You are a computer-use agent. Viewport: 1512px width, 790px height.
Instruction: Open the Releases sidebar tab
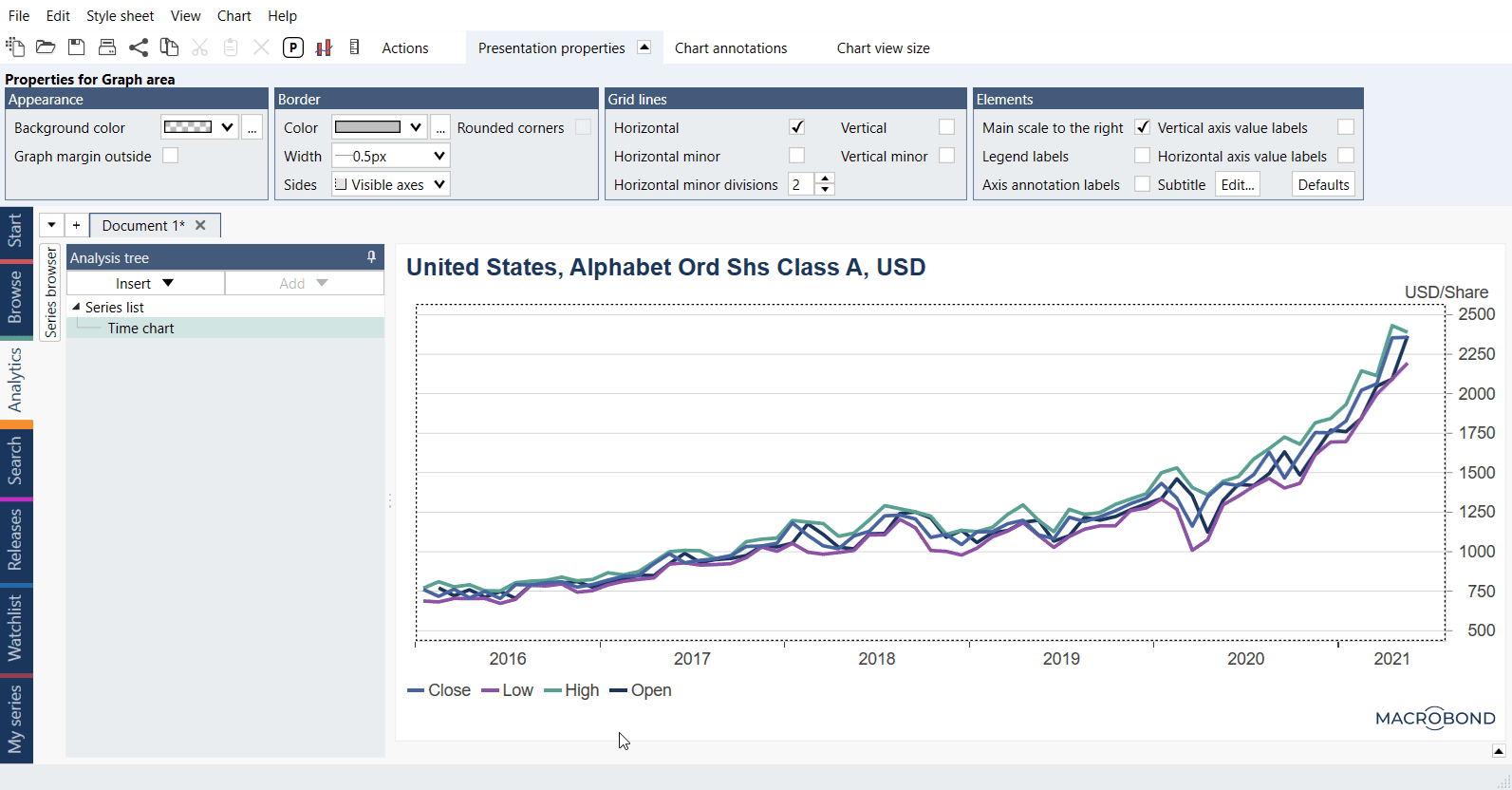click(x=16, y=539)
